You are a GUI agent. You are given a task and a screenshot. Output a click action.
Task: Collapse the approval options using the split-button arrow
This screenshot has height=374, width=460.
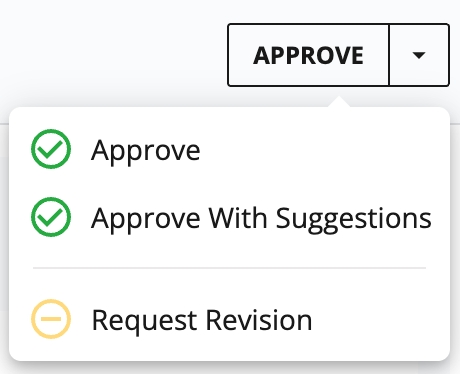pos(419,55)
